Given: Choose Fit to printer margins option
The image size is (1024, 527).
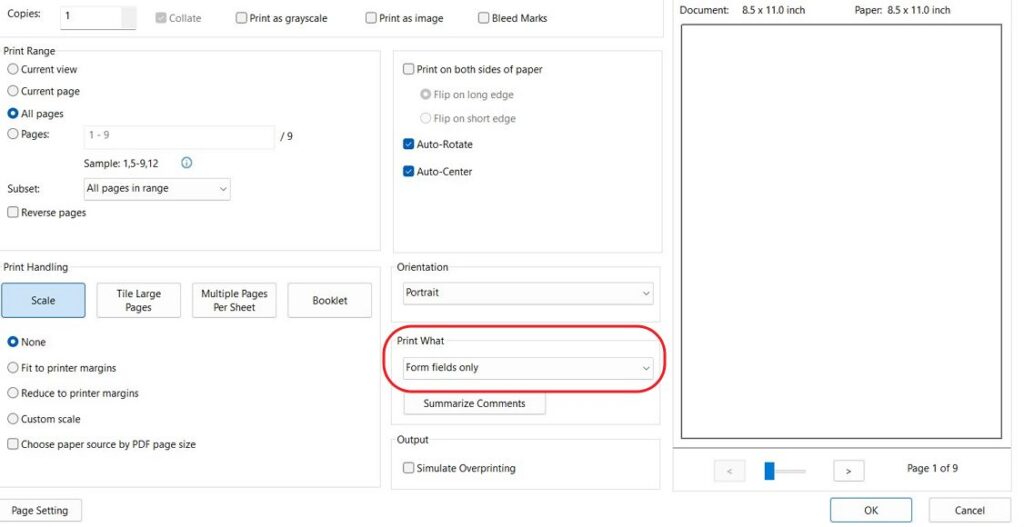Looking at the screenshot, I should pos(13,368).
